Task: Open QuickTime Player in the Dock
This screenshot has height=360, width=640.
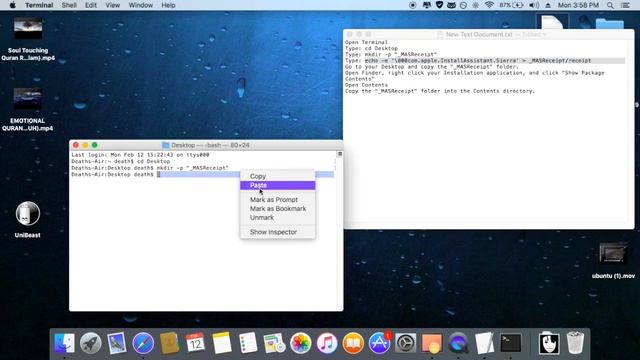Action: click(x=458, y=343)
